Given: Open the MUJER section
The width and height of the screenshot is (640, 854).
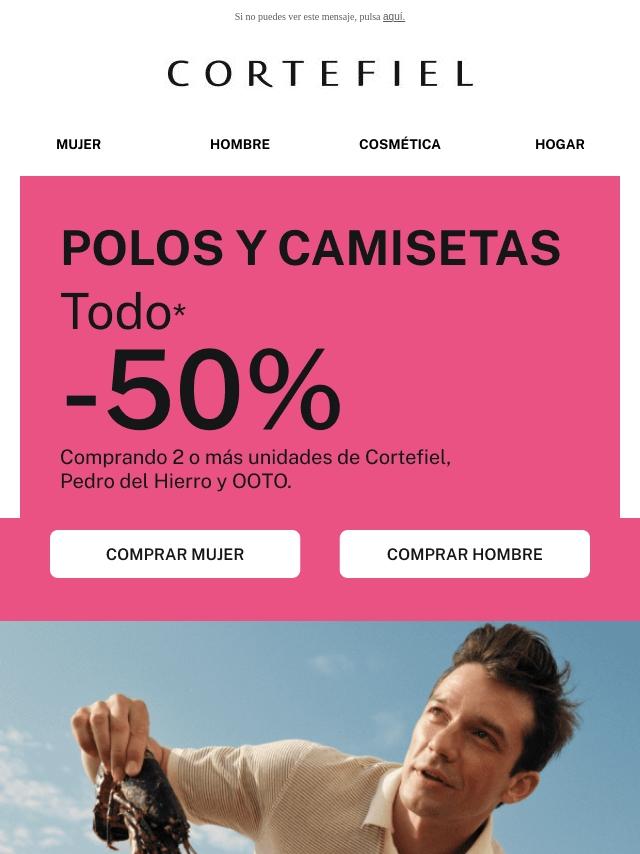Looking at the screenshot, I should tap(78, 144).
